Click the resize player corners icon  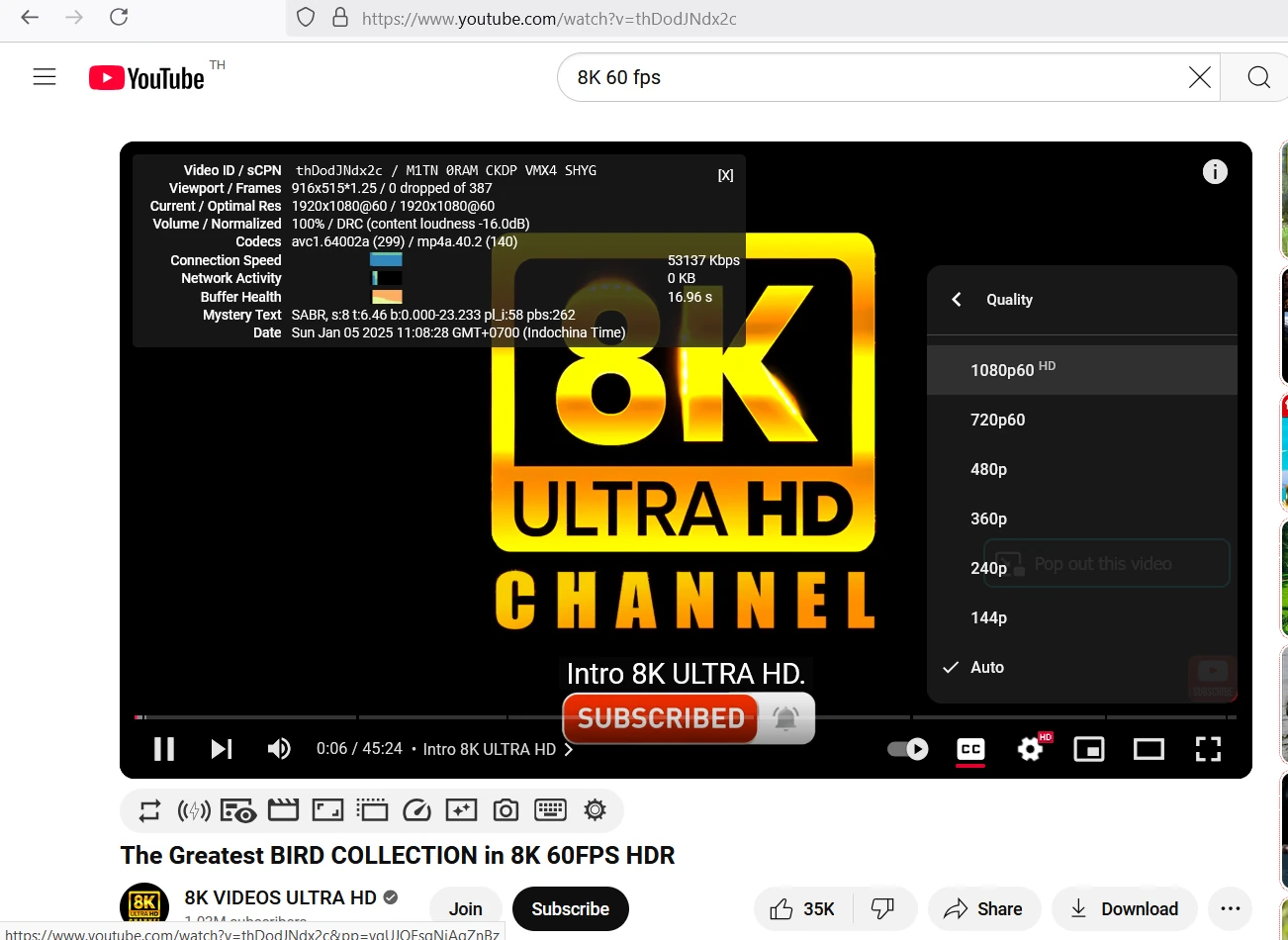click(327, 811)
